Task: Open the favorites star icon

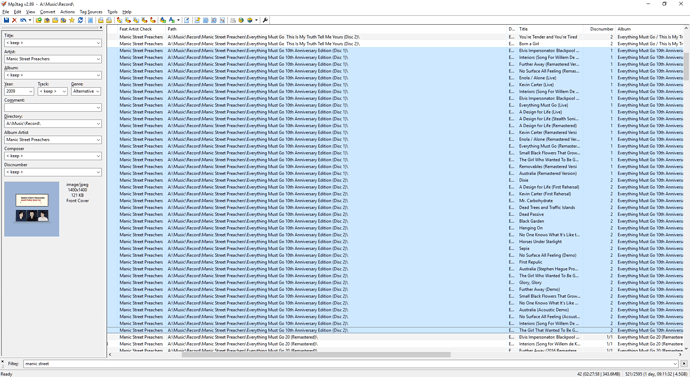Action: [x=72, y=20]
